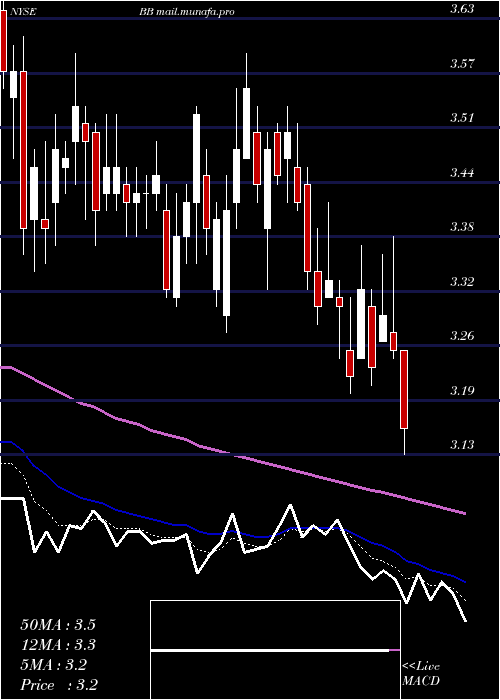Image resolution: width=500 pixels, height=700 pixels.
Task: Click the first red candlestick at chart start
Action: coord(4,41)
